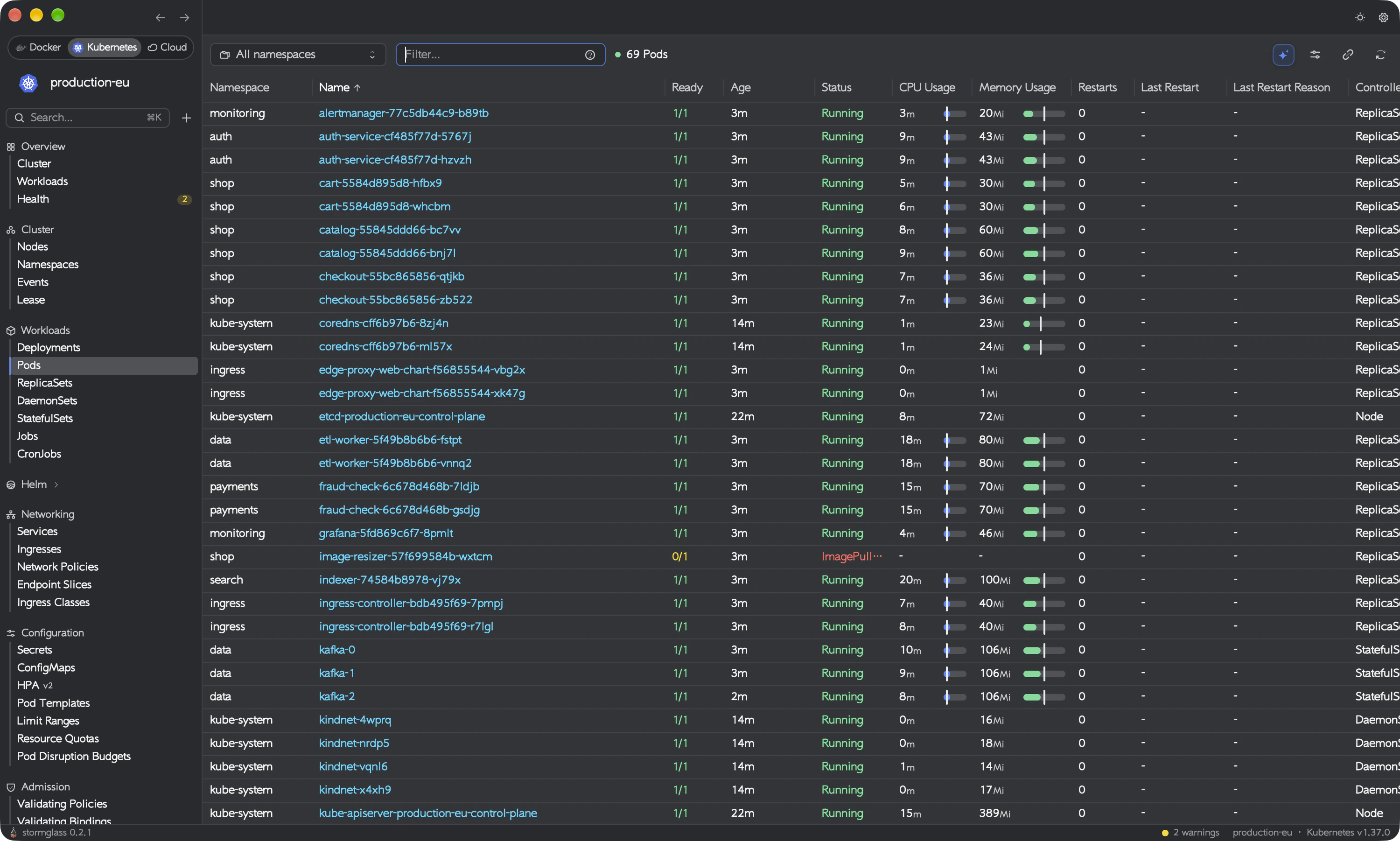Image resolution: width=1400 pixels, height=841 pixels.
Task: Open the AI assistant sparkle button
Action: pyautogui.click(x=1283, y=55)
